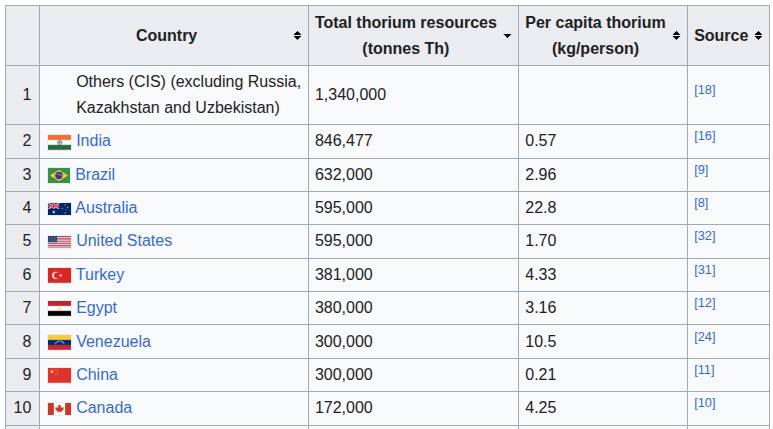Screen dimensions: 773x429
Task: Click the Canada flag icon
Action: click(x=59, y=409)
